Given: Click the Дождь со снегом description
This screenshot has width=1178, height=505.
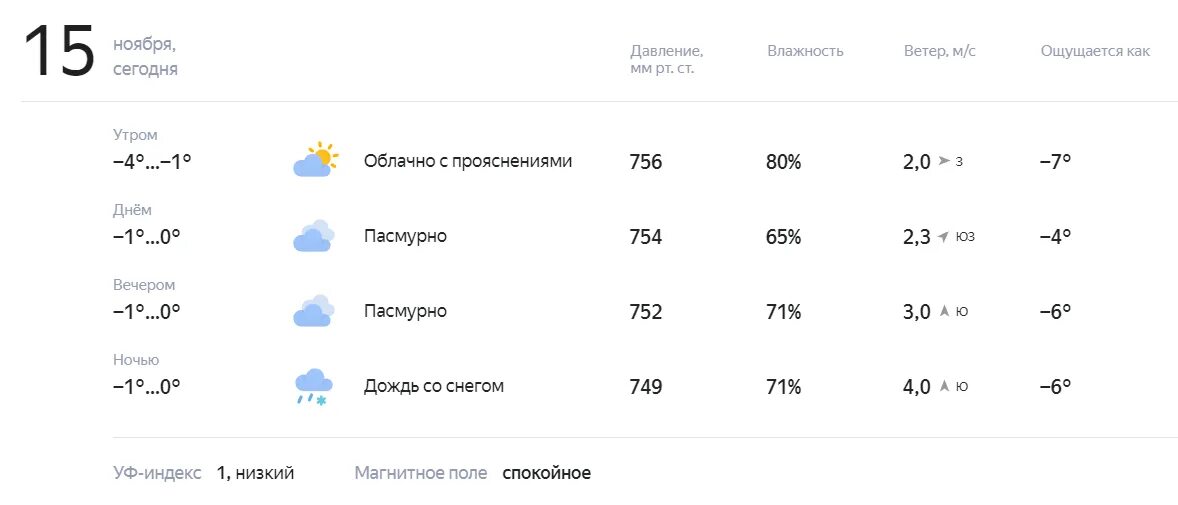Looking at the screenshot, I should 433,386.
